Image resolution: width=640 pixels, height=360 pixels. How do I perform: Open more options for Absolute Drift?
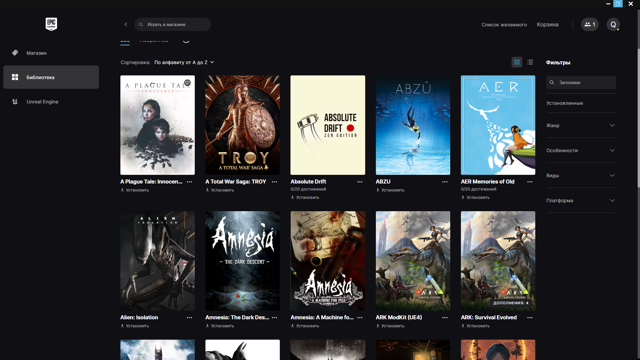pos(360,182)
